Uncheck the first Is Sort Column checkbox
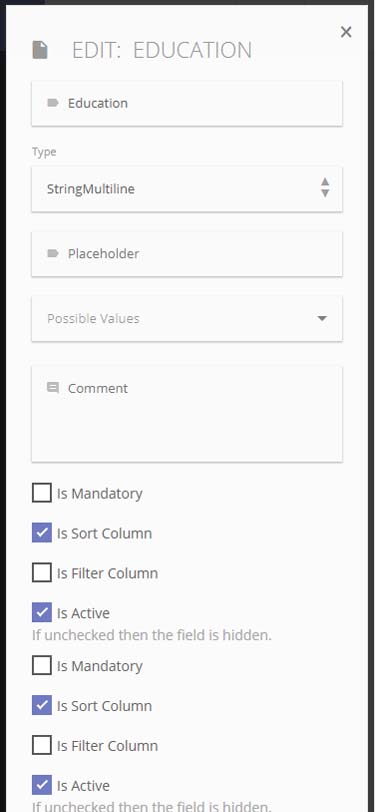This screenshot has width=375, height=812. (x=42, y=533)
